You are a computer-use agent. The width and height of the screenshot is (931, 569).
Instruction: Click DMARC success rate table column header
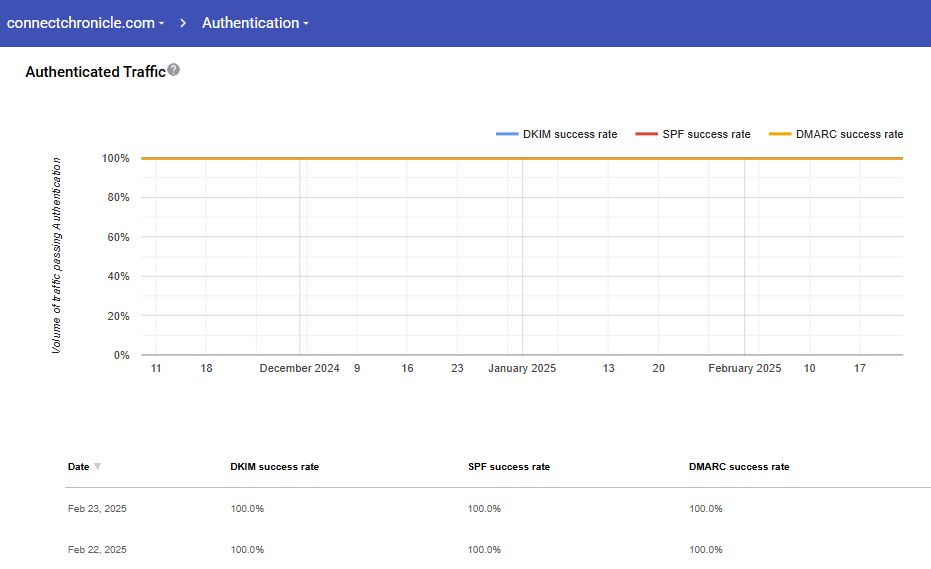click(x=738, y=467)
